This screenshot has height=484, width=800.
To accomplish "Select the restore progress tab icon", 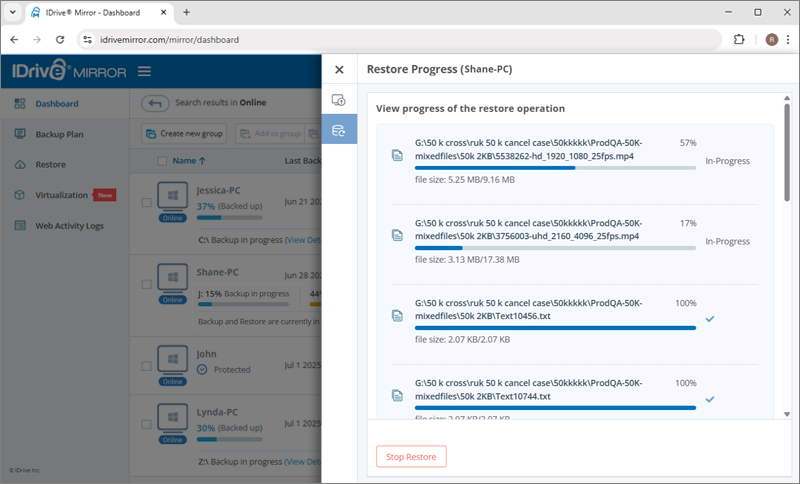I will coord(339,130).
